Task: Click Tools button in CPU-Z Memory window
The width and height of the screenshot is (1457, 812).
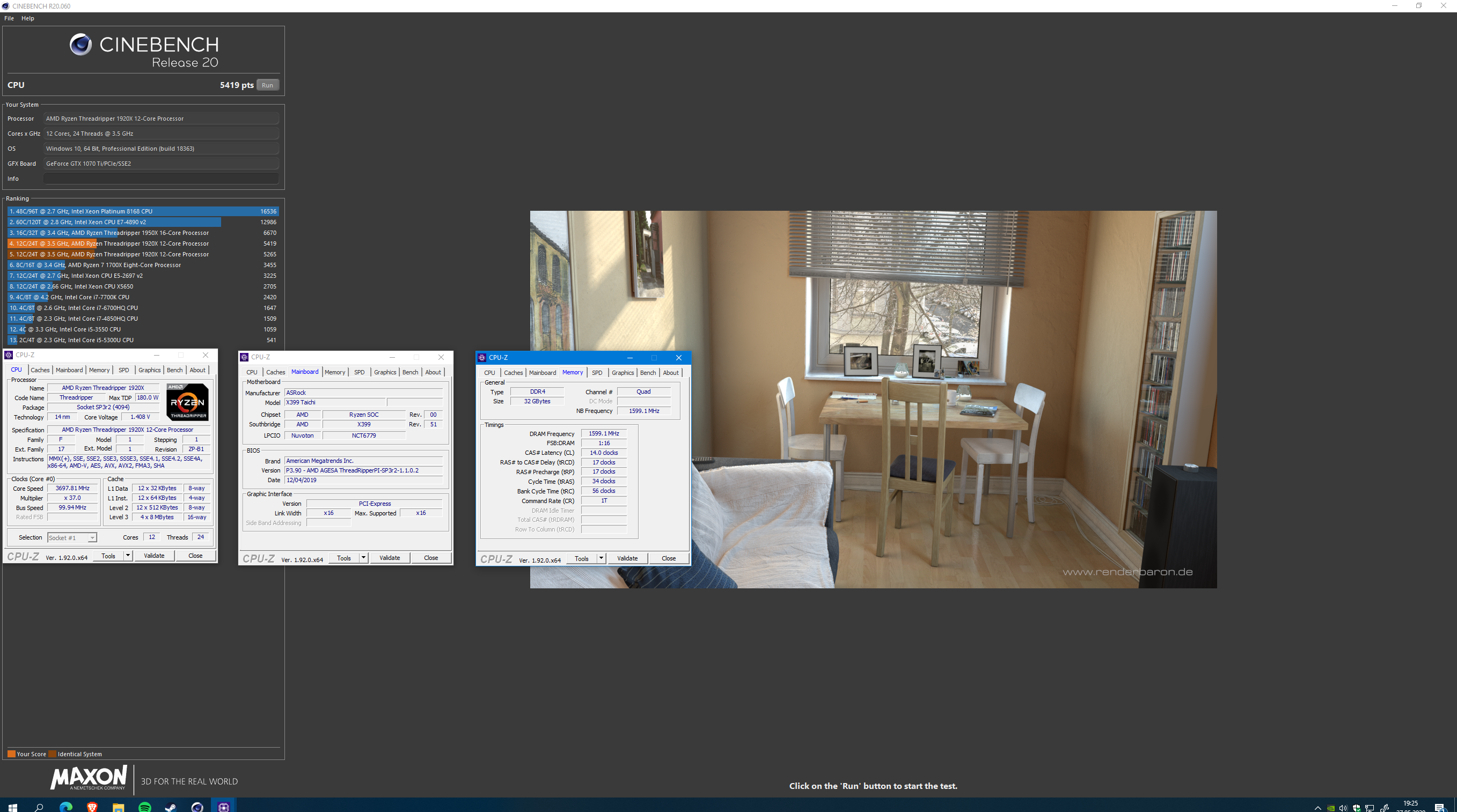Action: point(581,559)
